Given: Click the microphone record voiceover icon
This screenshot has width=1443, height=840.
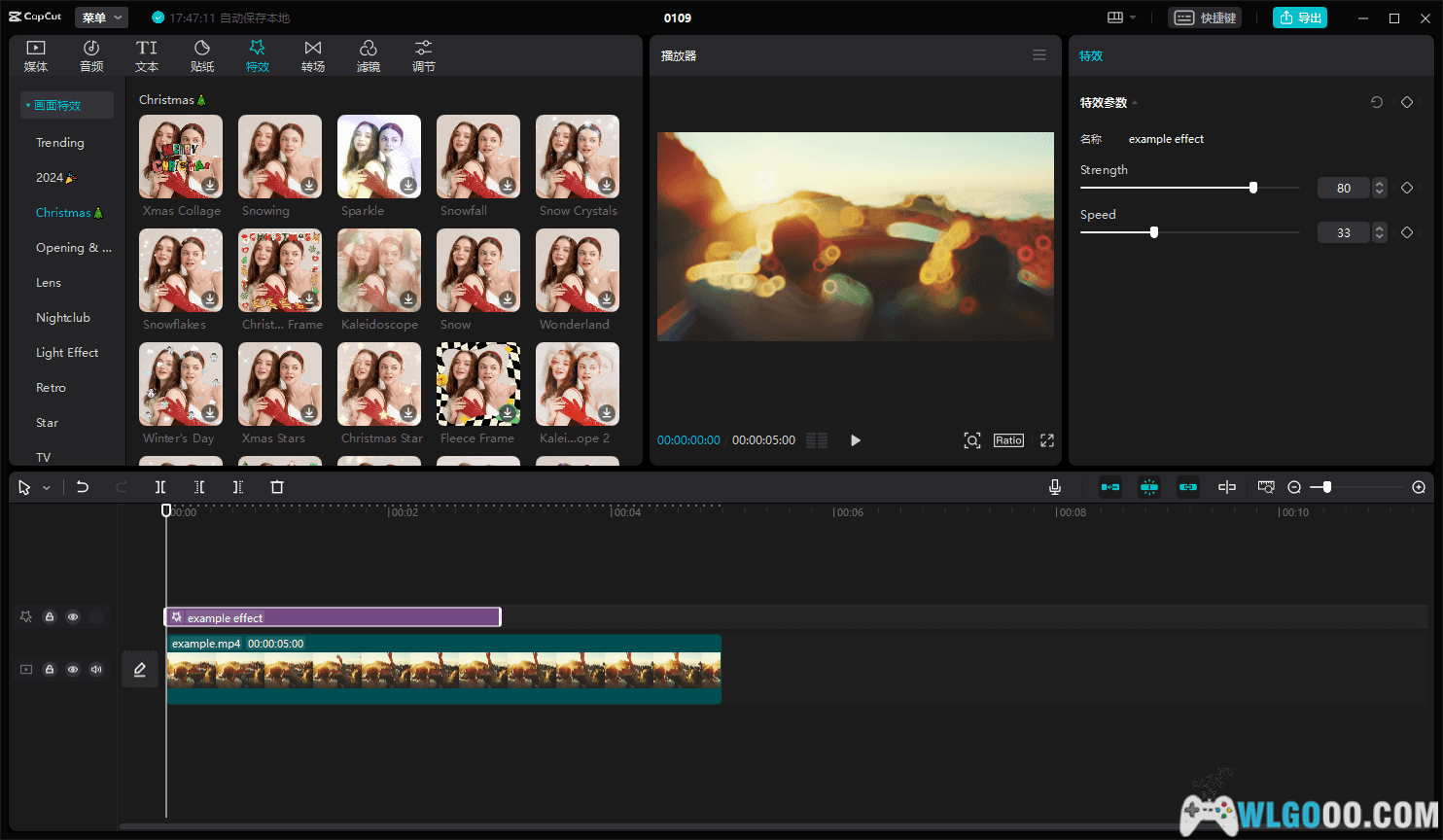Looking at the screenshot, I should 1055,487.
